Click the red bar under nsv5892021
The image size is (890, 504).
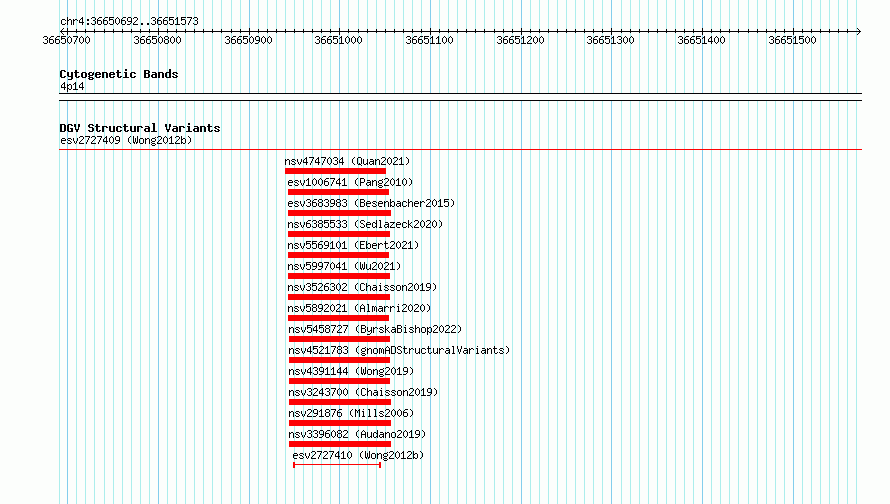click(338, 318)
